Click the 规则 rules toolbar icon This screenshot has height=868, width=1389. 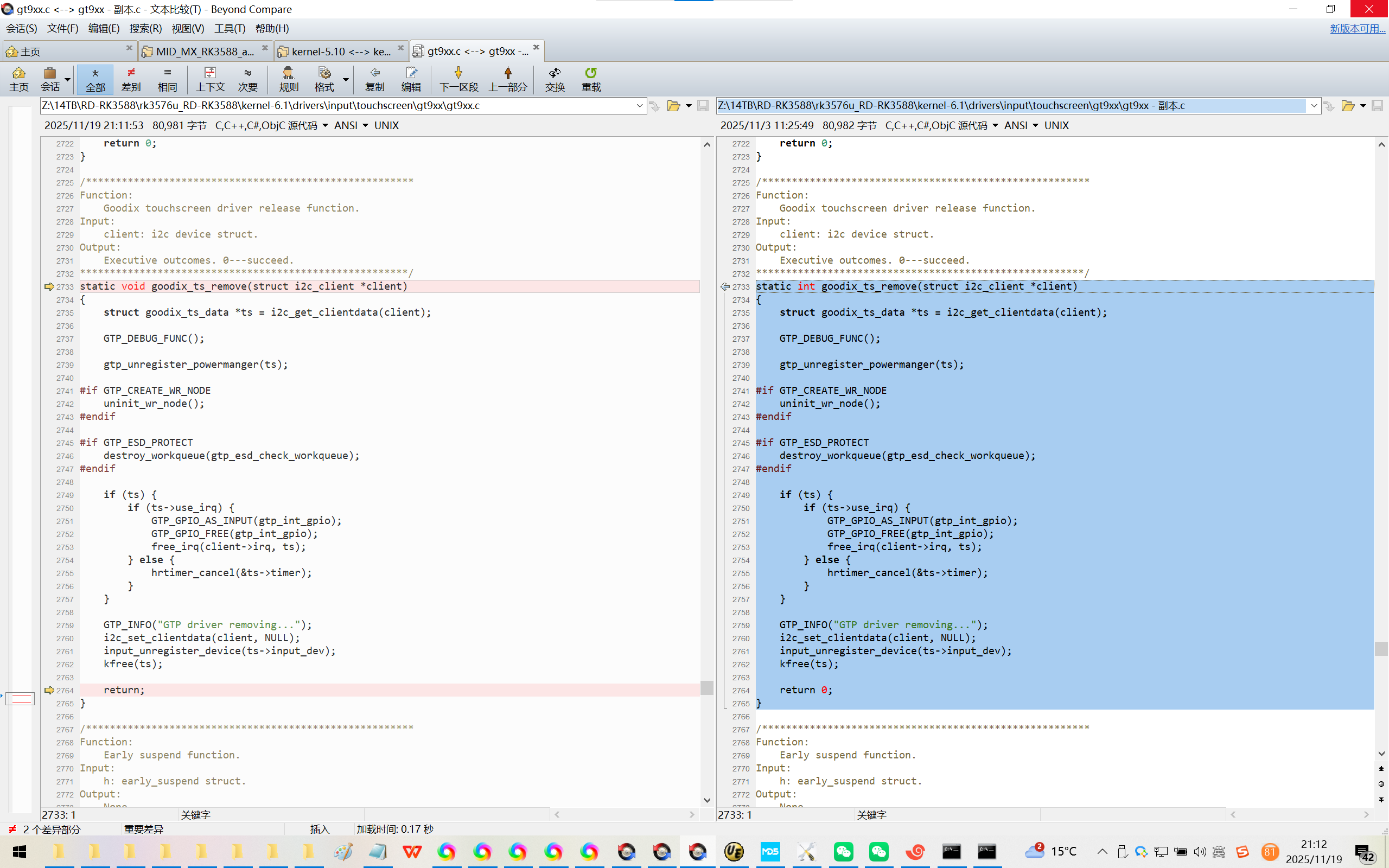tap(288, 79)
